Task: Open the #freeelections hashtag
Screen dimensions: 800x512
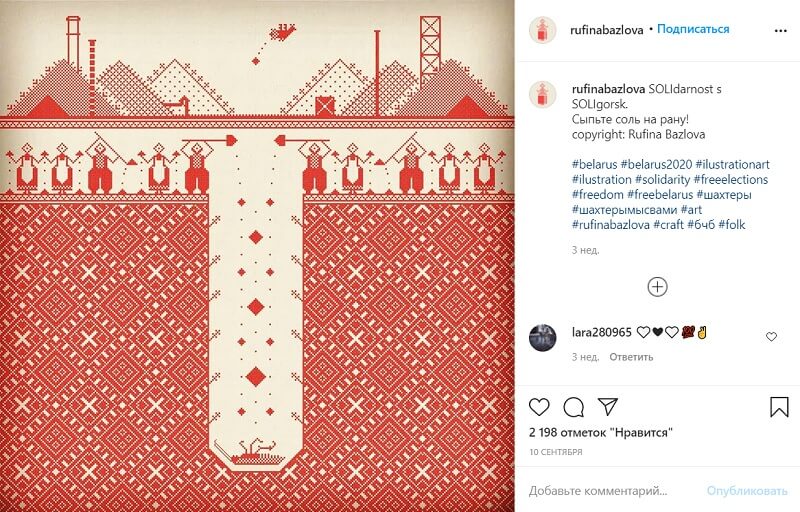Action: tap(730, 180)
